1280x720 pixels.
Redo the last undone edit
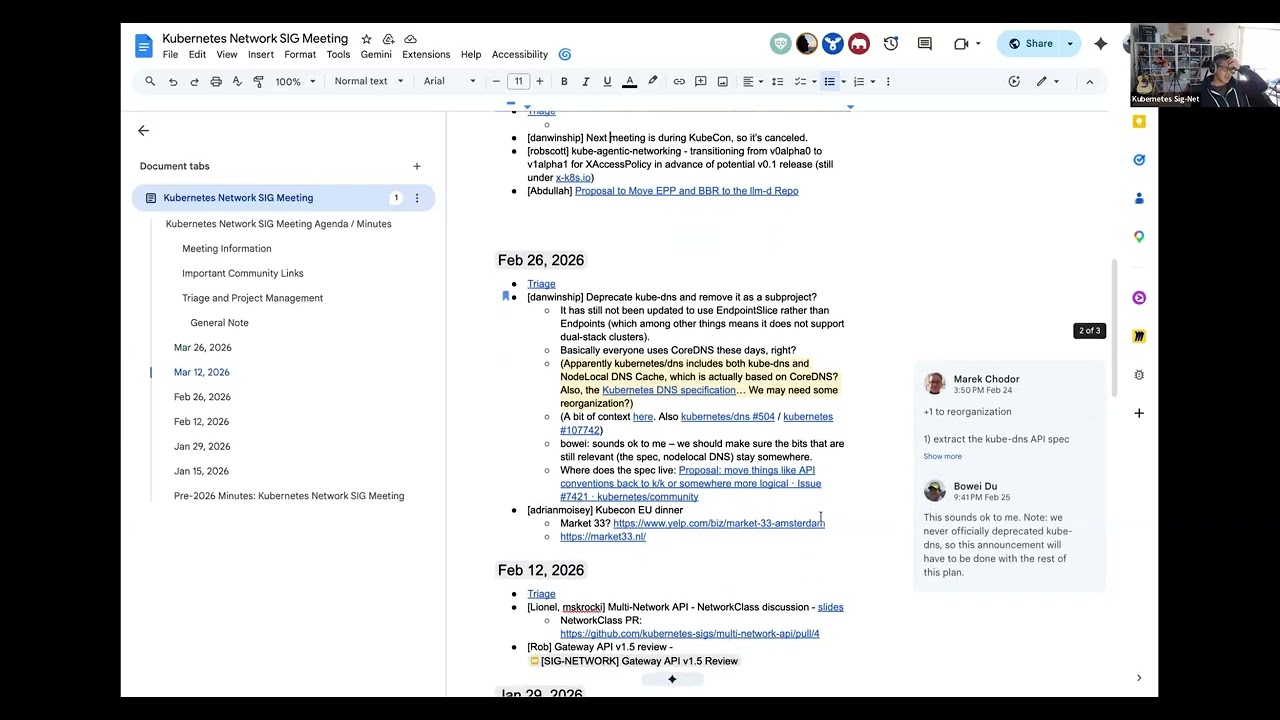pos(194,81)
